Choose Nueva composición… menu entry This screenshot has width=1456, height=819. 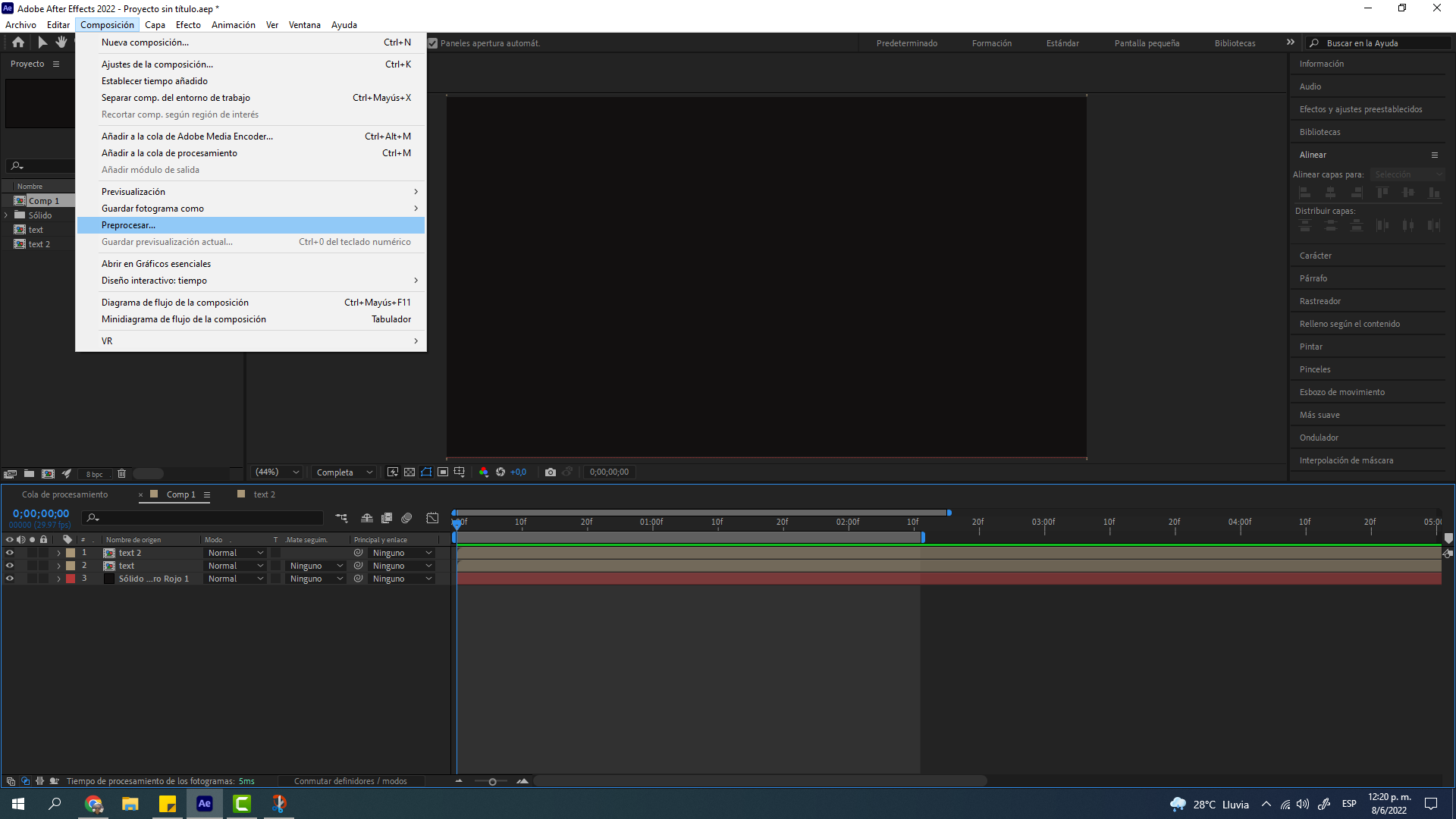coord(251,42)
